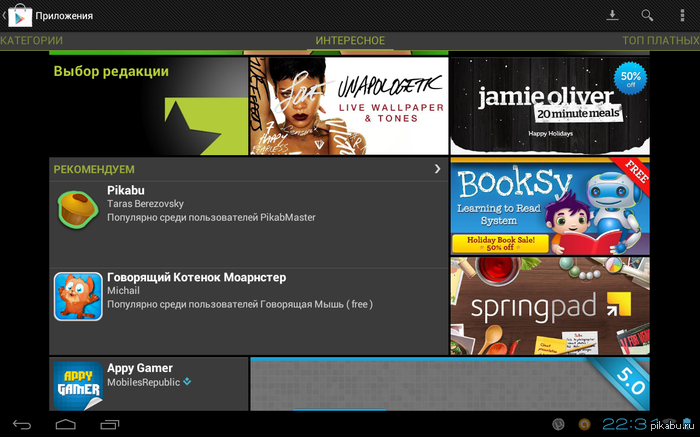Screen dimensions: 700x437
Task: Switch to the КАТЕГОРИИ tab
Action: (x=31, y=41)
